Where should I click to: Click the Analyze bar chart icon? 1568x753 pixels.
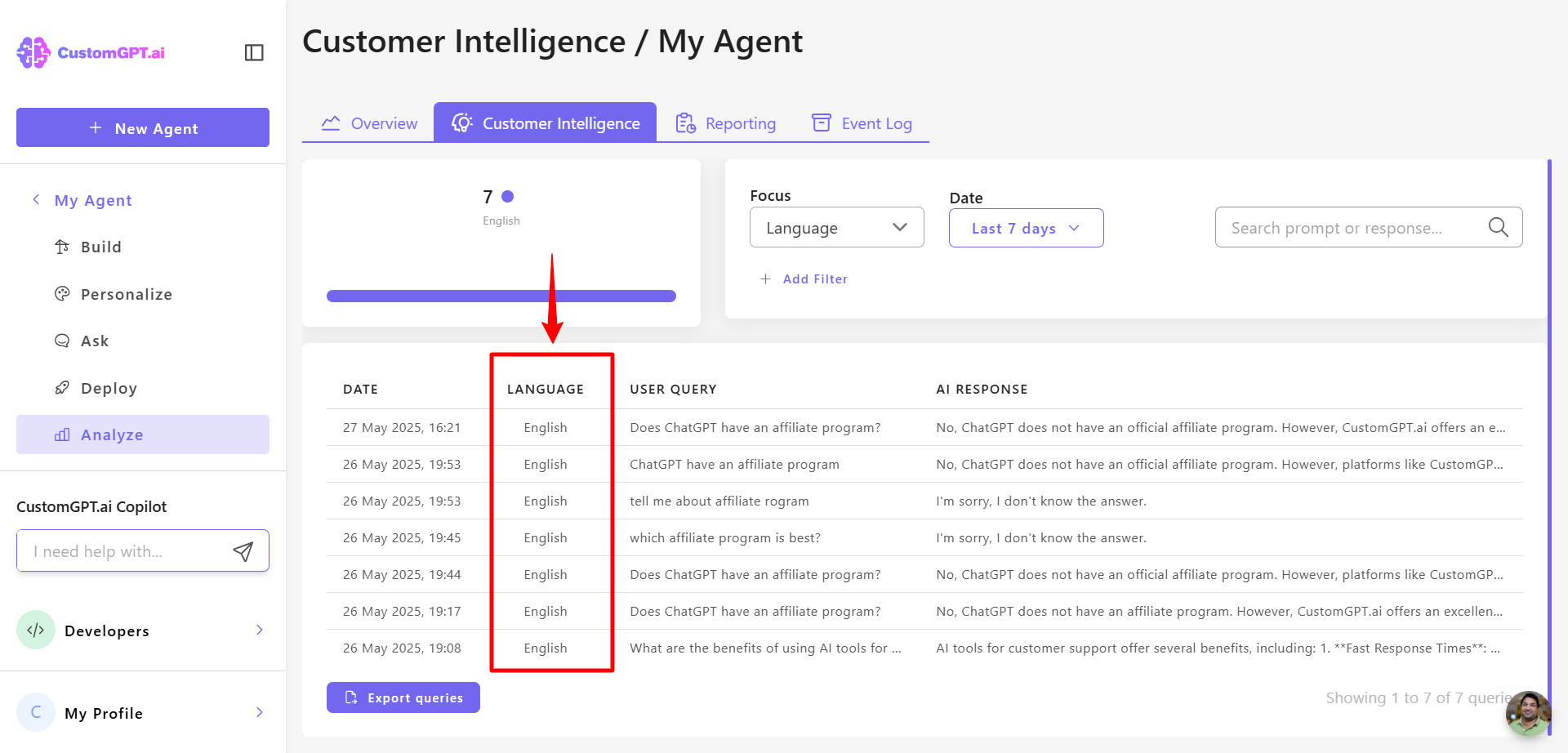pos(62,434)
